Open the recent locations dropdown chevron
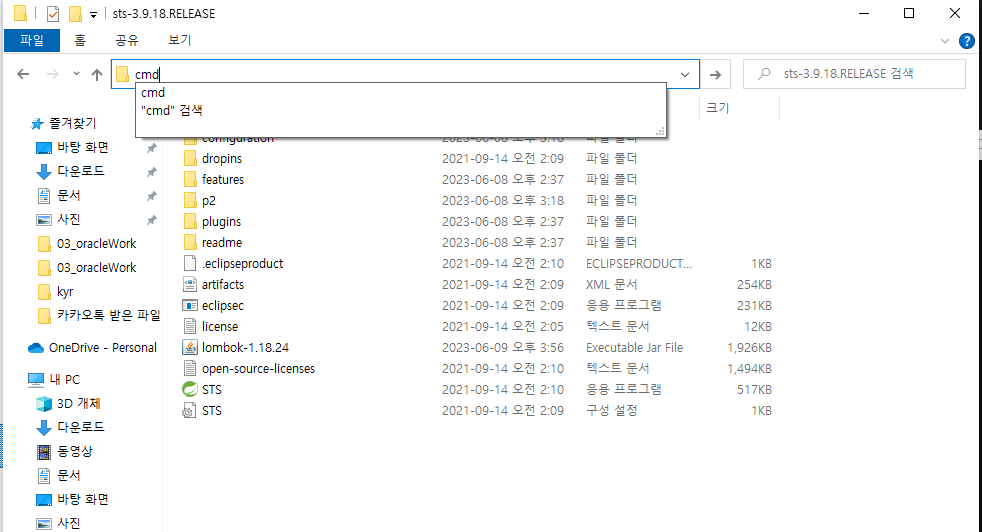The width and height of the screenshot is (982, 532). [x=76, y=74]
